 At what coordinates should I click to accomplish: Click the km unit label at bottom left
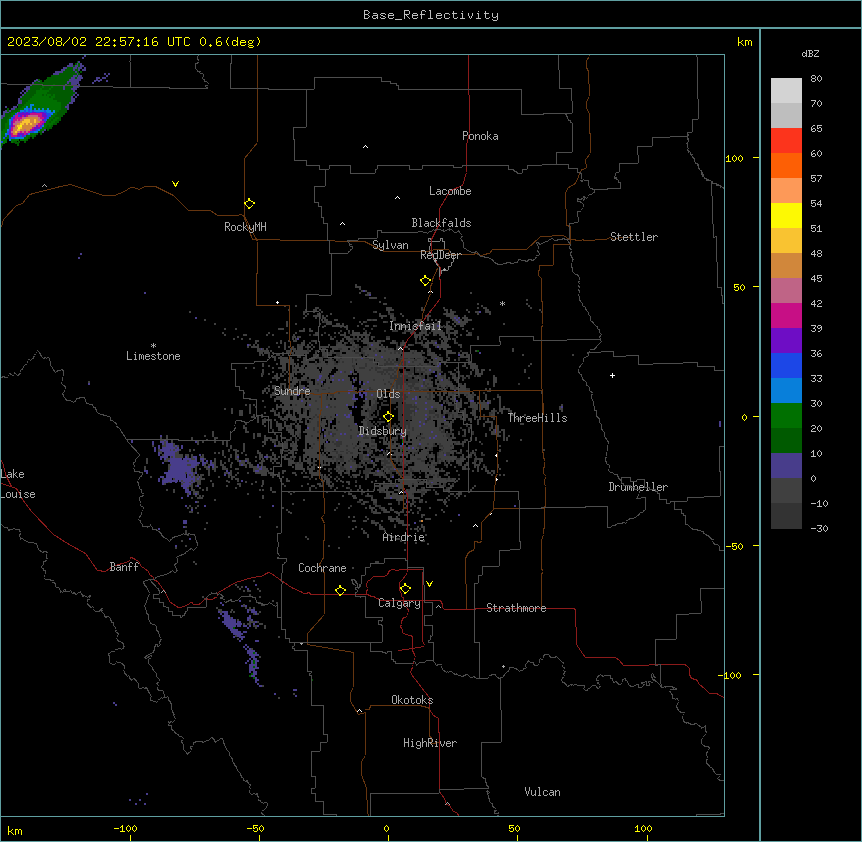click(15, 830)
